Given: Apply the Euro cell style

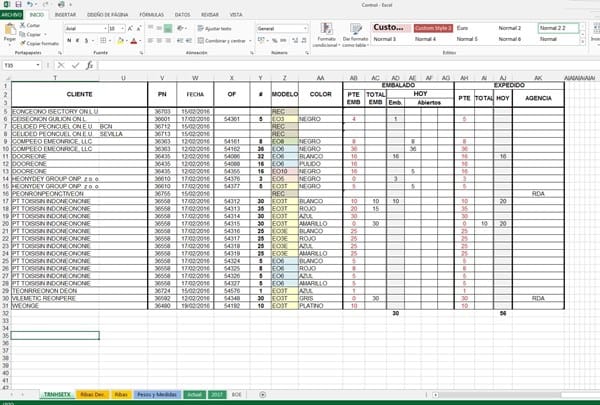Looking at the screenshot, I should 462,28.
